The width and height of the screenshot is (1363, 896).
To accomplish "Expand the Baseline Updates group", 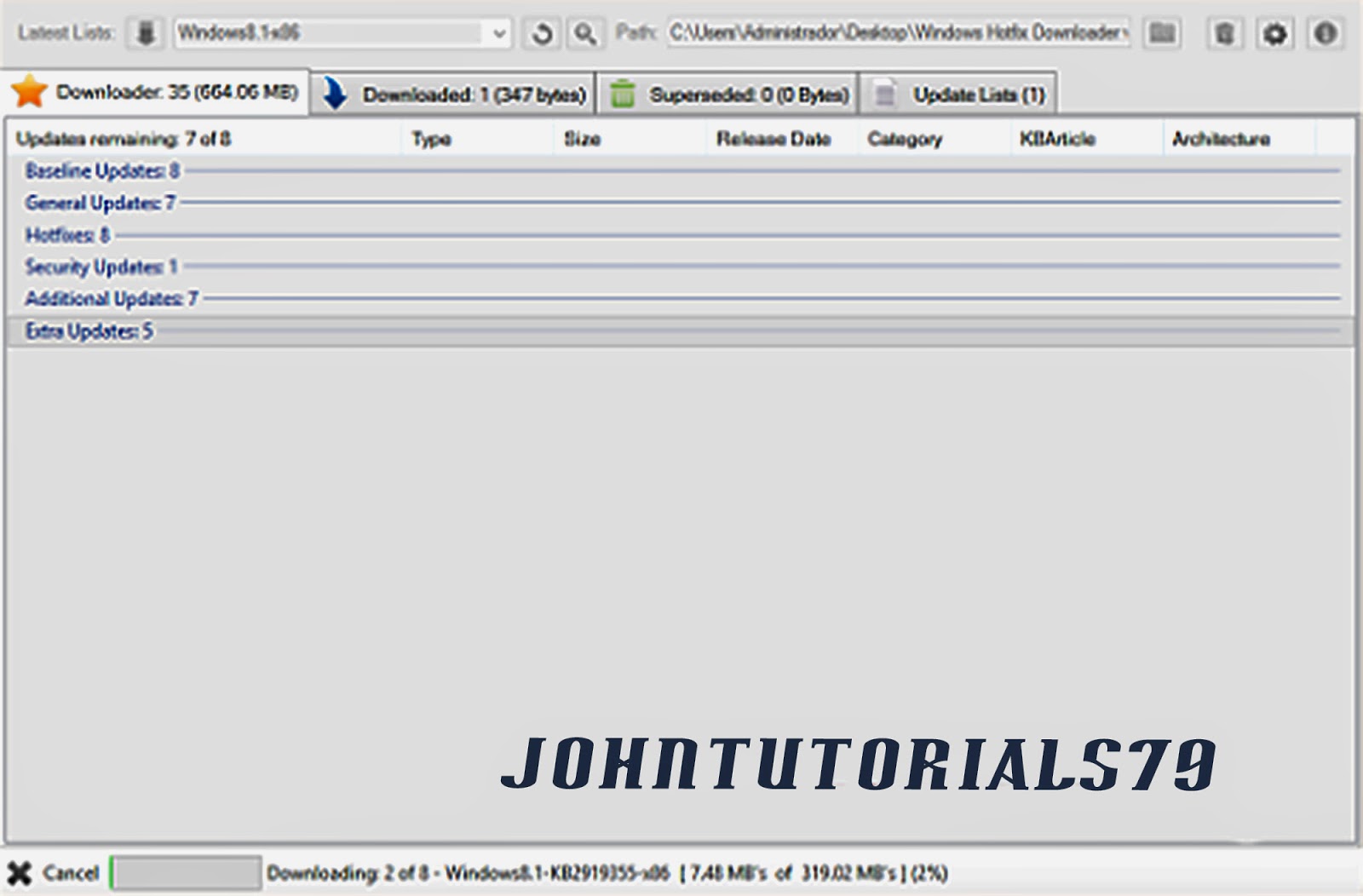I will coord(98,171).
